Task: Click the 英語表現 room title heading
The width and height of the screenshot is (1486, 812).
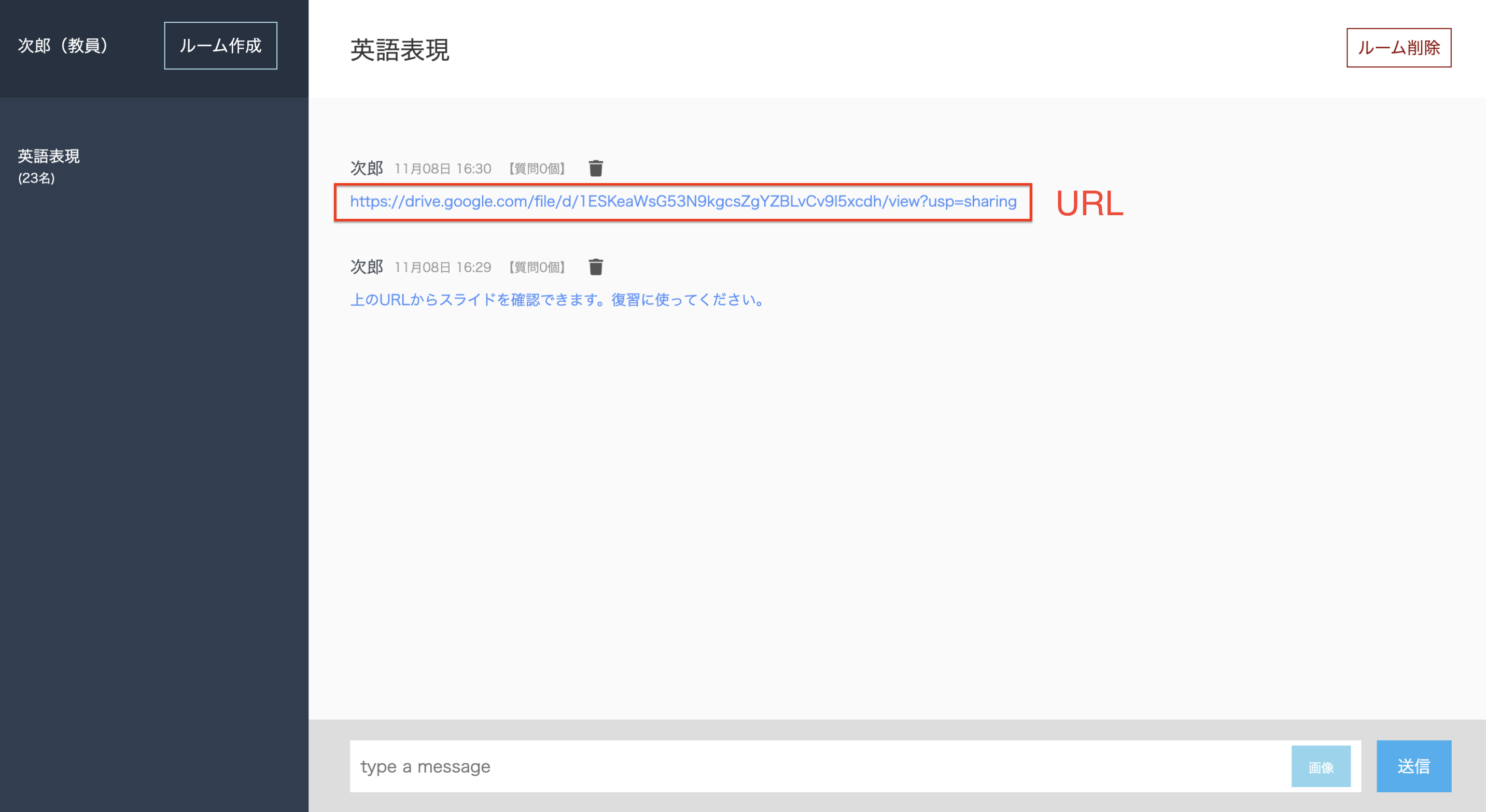Action: coord(399,50)
